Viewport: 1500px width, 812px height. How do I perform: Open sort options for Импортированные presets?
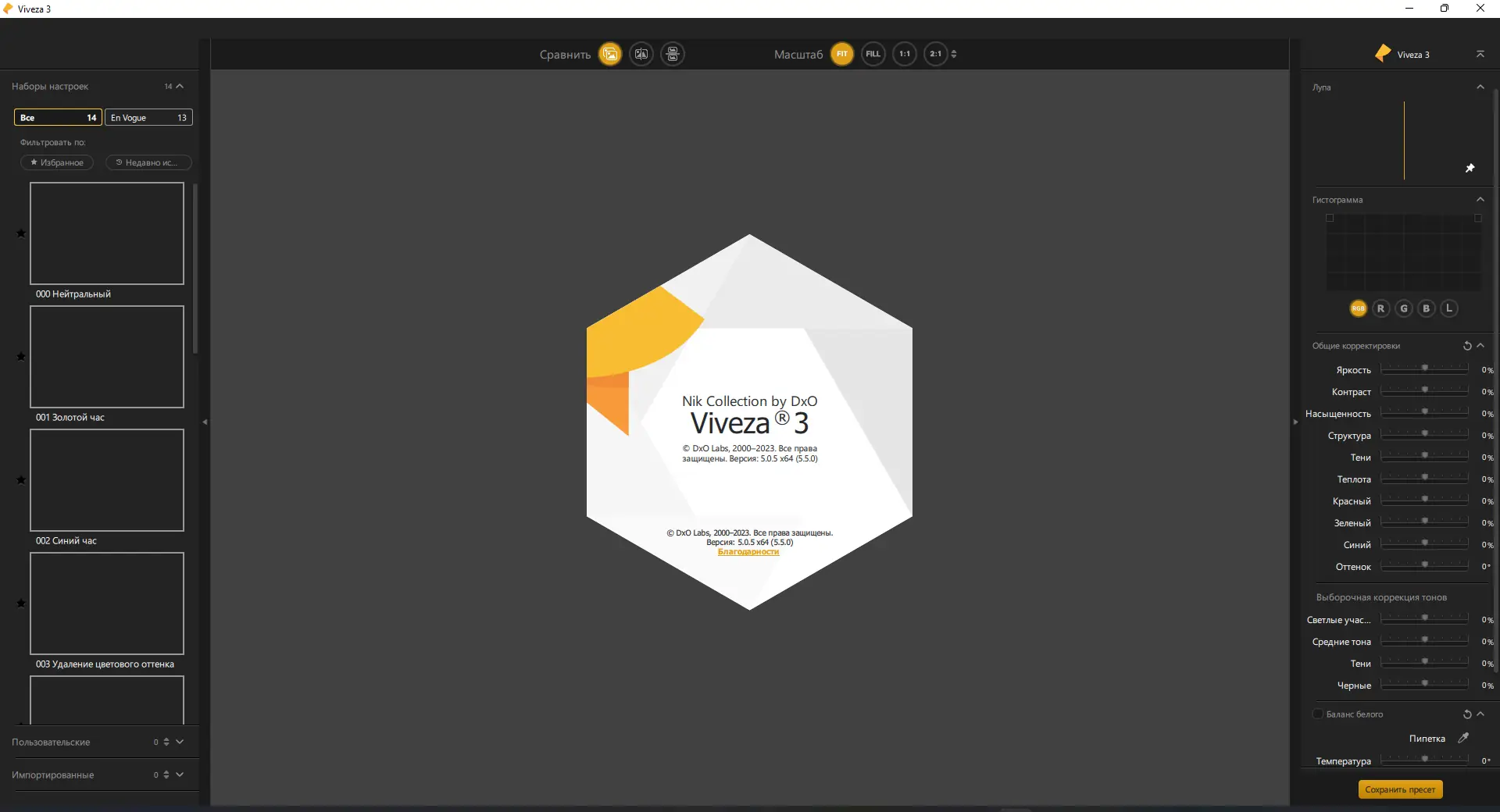pyautogui.click(x=166, y=775)
